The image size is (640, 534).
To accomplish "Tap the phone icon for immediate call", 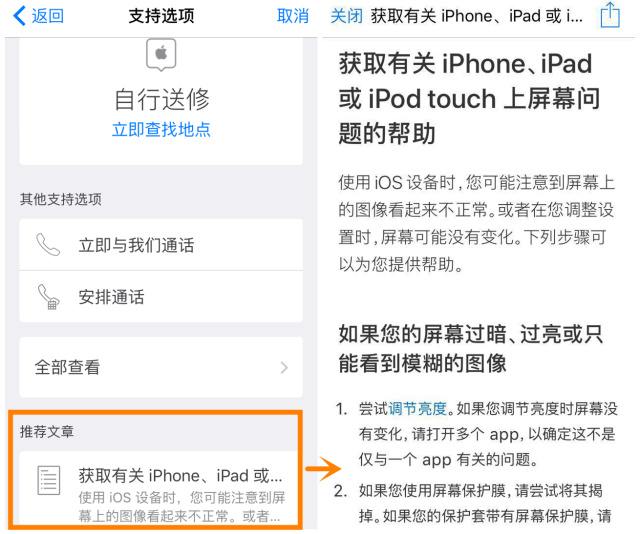I will 48,244.
